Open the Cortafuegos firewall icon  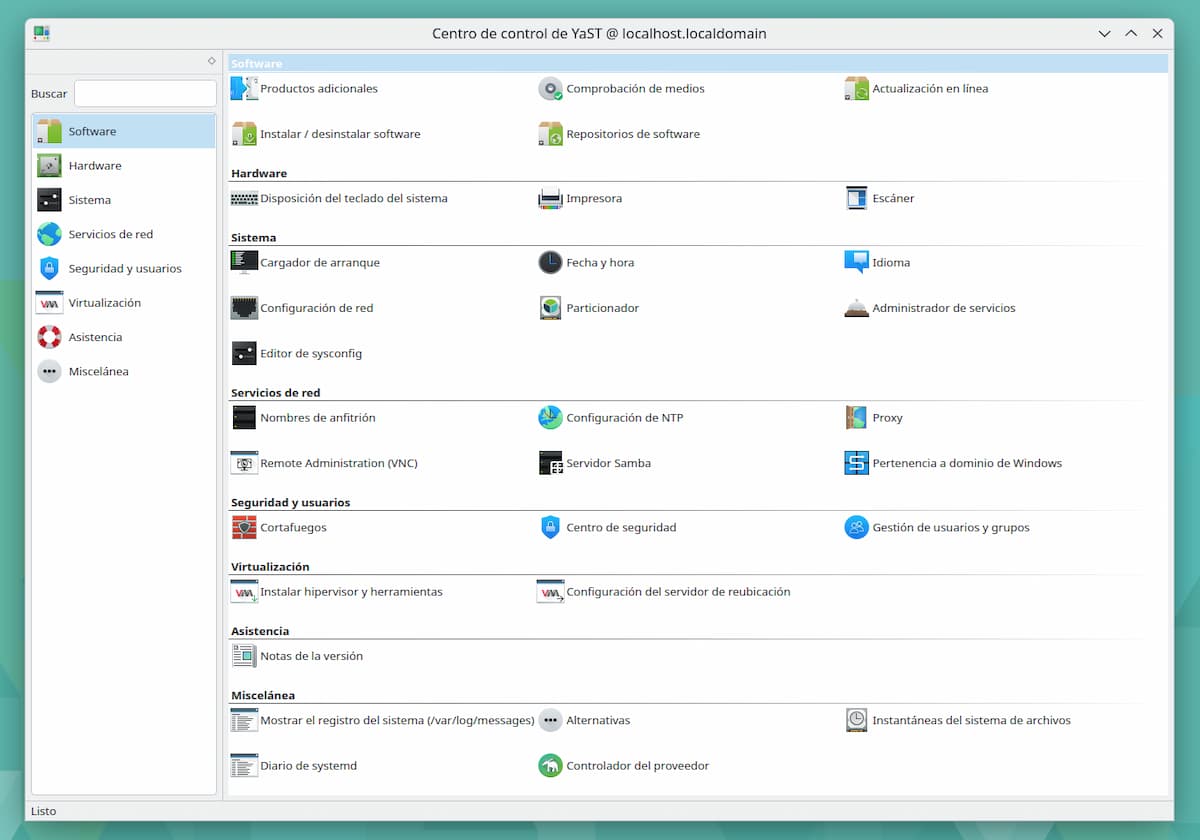[x=244, y=527]
